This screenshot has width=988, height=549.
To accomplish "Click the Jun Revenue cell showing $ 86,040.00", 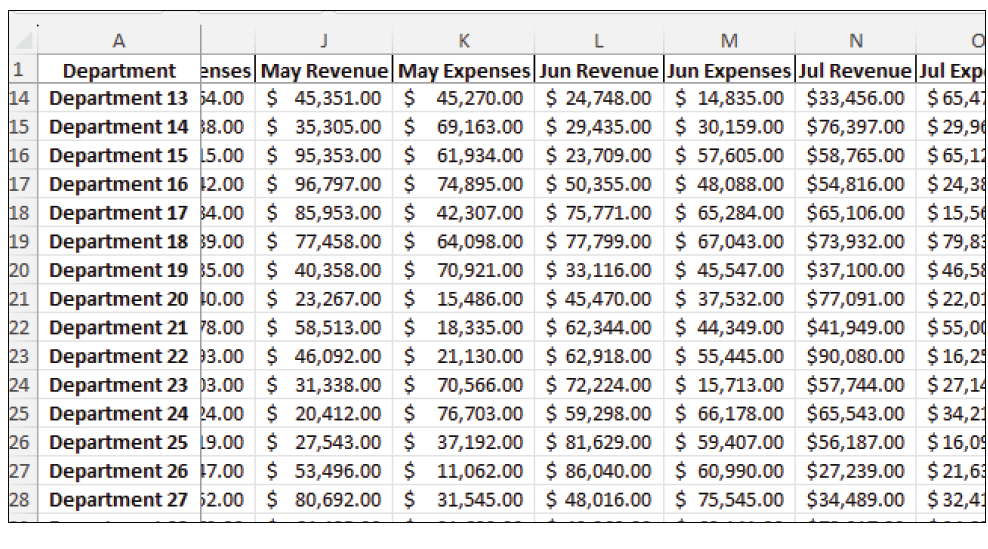I will click(x=598, y=471).
